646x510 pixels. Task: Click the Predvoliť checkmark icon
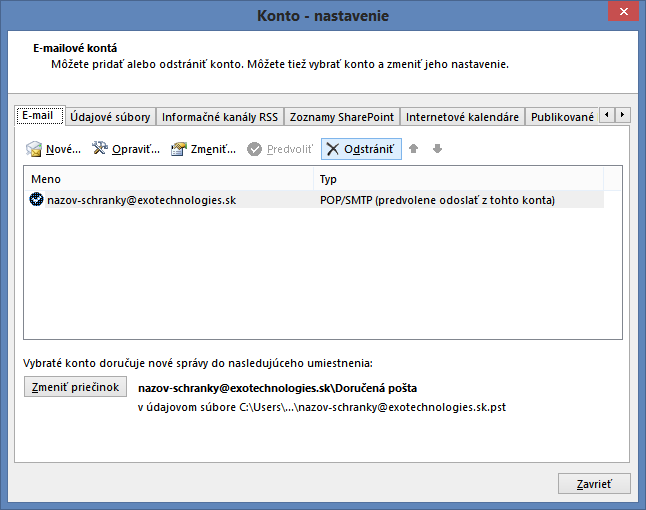coord(254,149)
